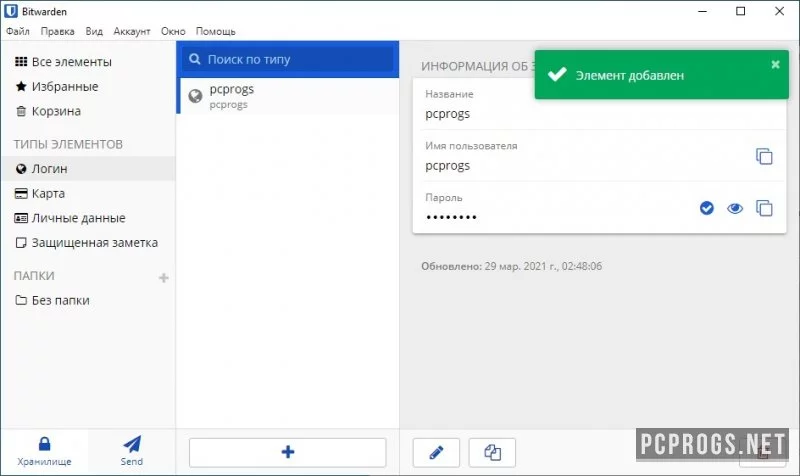Add a new folder with plus icon
The width and height of the screenshot is (800, 476).
pos(164,278)
